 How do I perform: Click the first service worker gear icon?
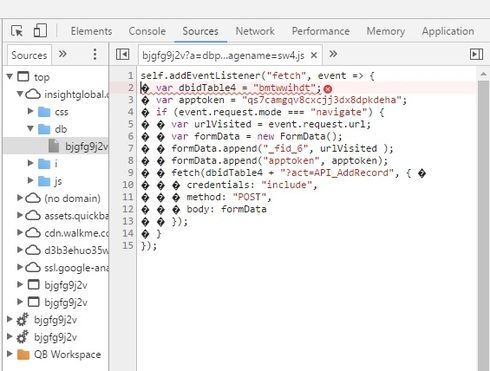22,320
